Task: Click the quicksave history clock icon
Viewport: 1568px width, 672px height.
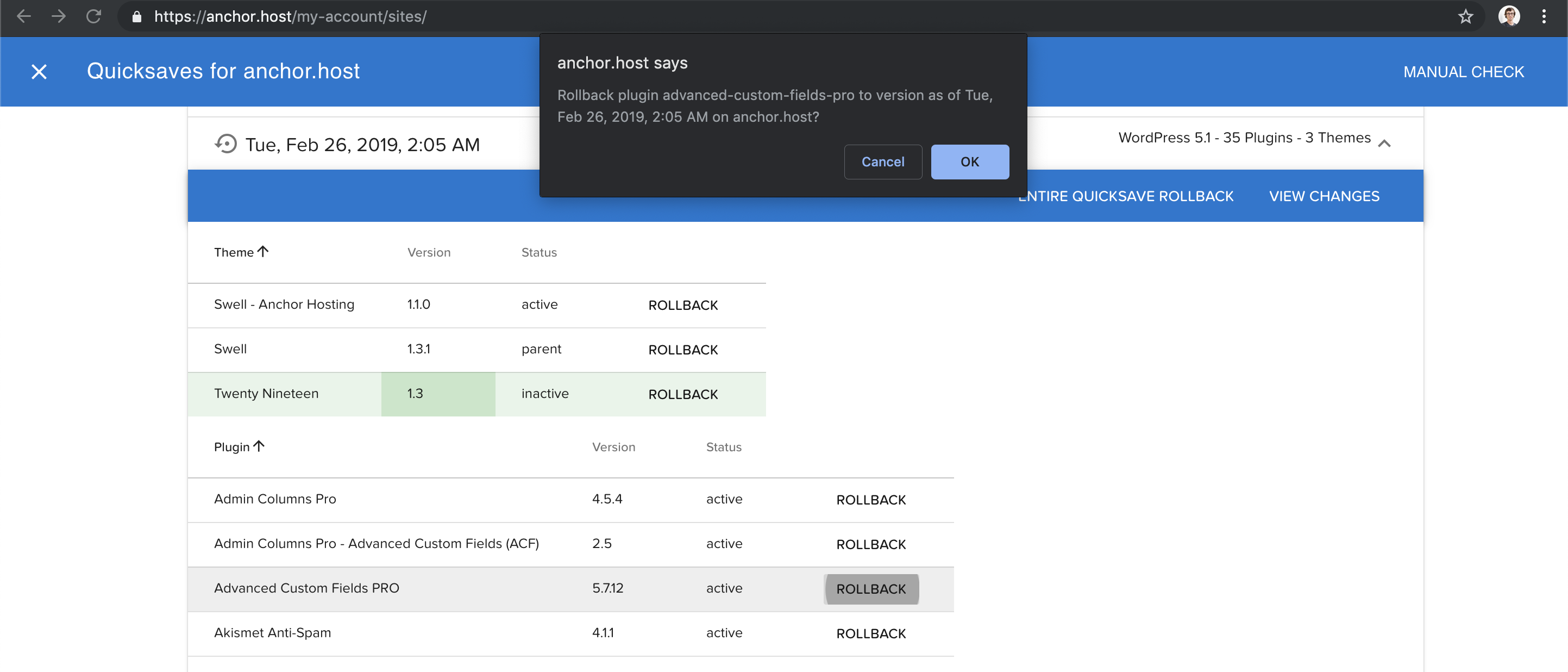Action: 226,145
